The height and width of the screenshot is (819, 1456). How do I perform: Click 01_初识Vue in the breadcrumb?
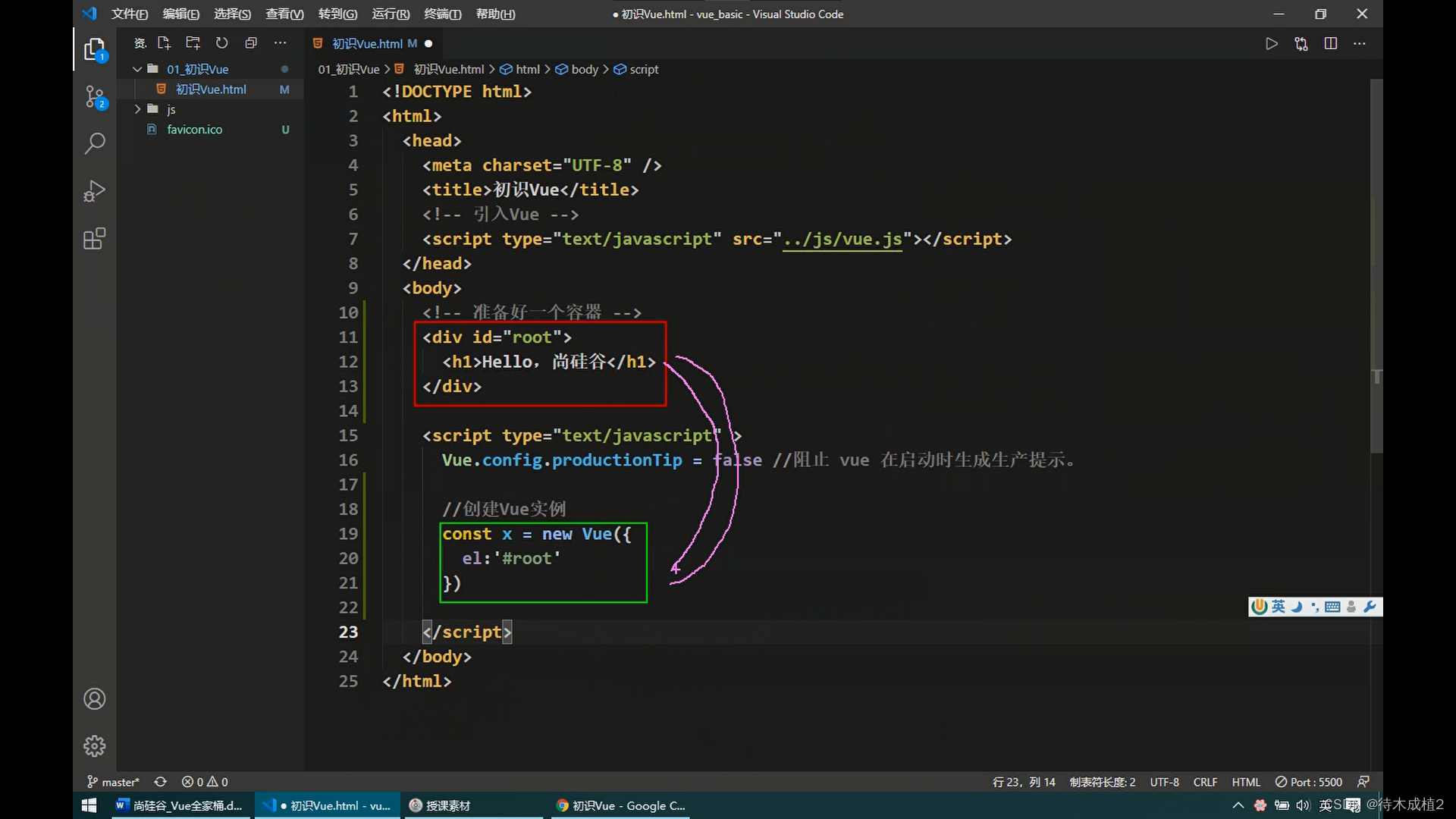pos(349,69)
